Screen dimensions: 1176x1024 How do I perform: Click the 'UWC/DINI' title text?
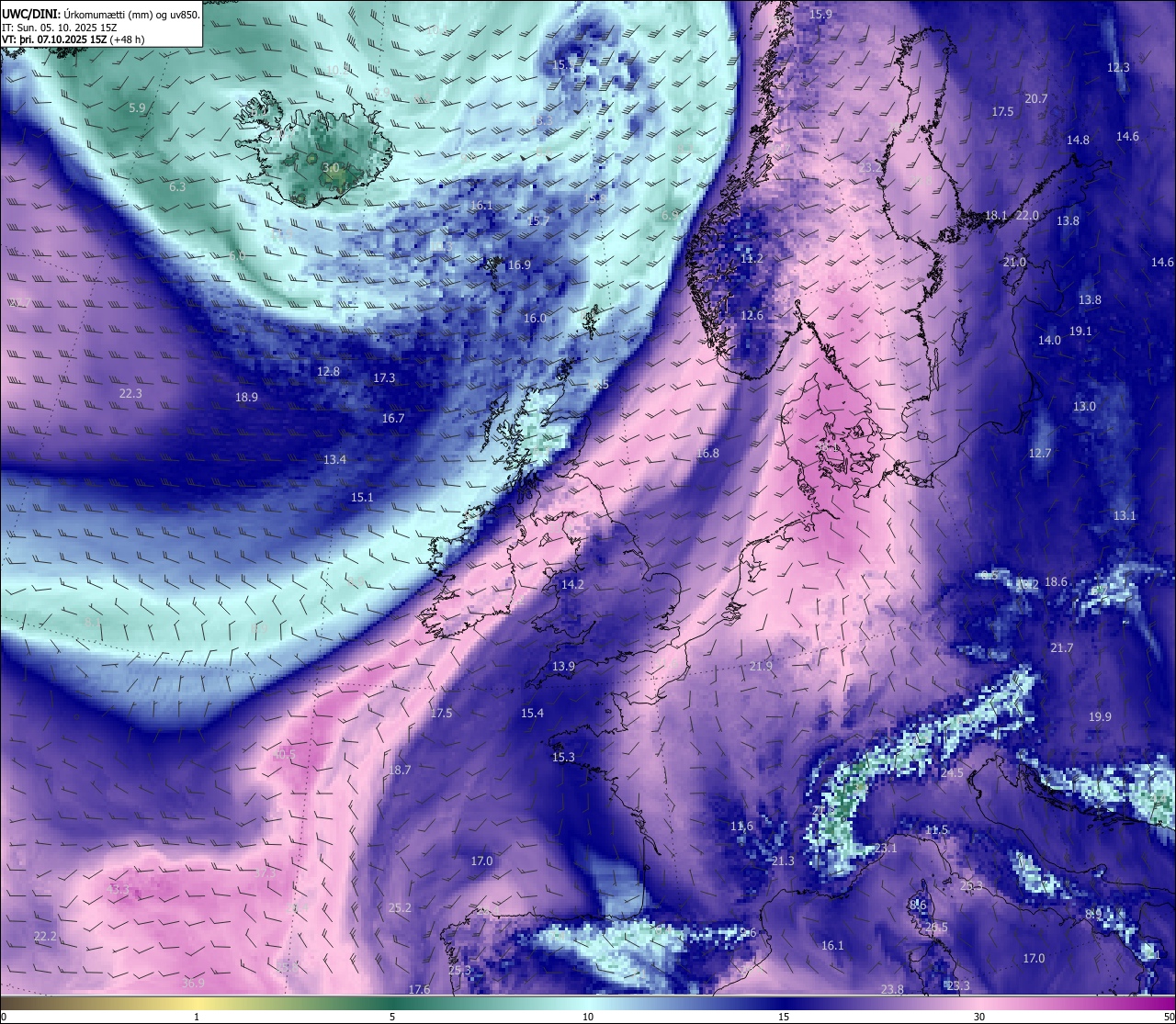[x=30, y=14]
